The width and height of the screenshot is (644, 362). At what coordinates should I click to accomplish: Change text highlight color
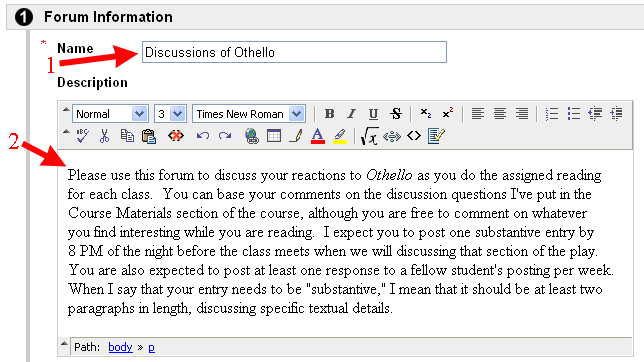tap(340, 136)
